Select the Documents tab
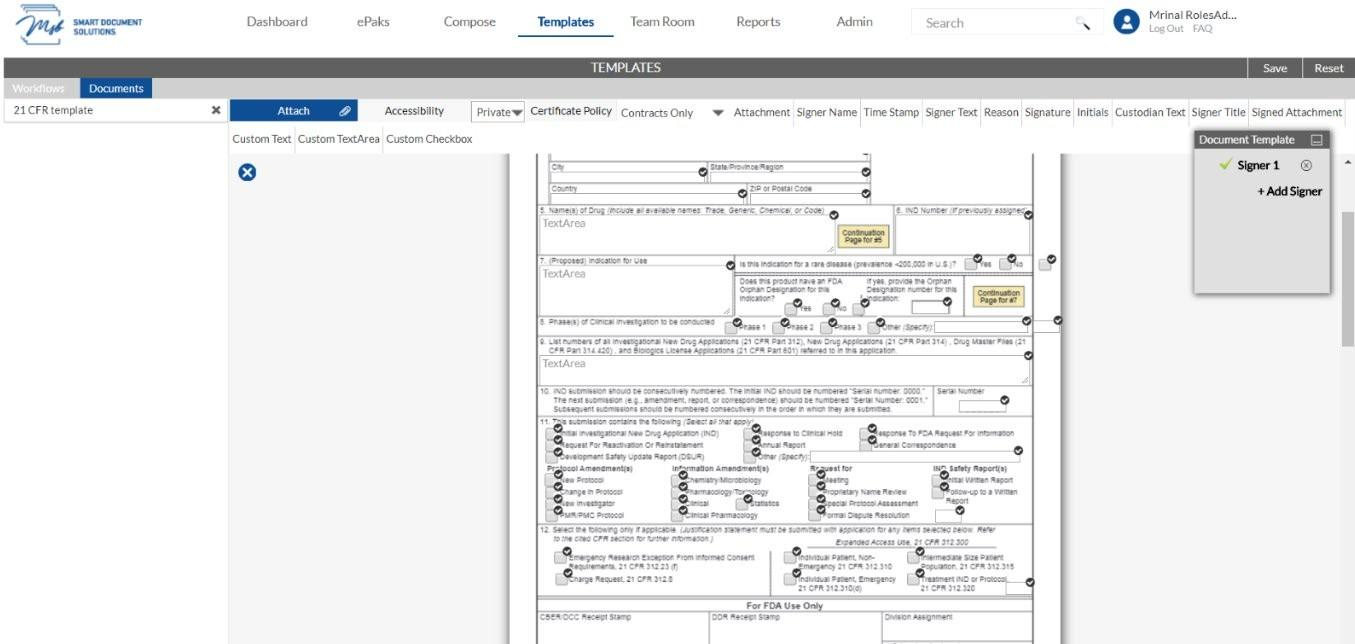The image size is (1355, 644). tap(116, 88)
